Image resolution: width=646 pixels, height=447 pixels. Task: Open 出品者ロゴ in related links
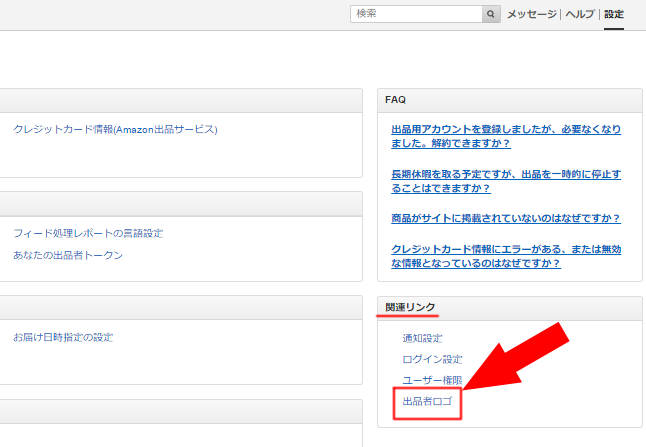click(x=427, y=401)
